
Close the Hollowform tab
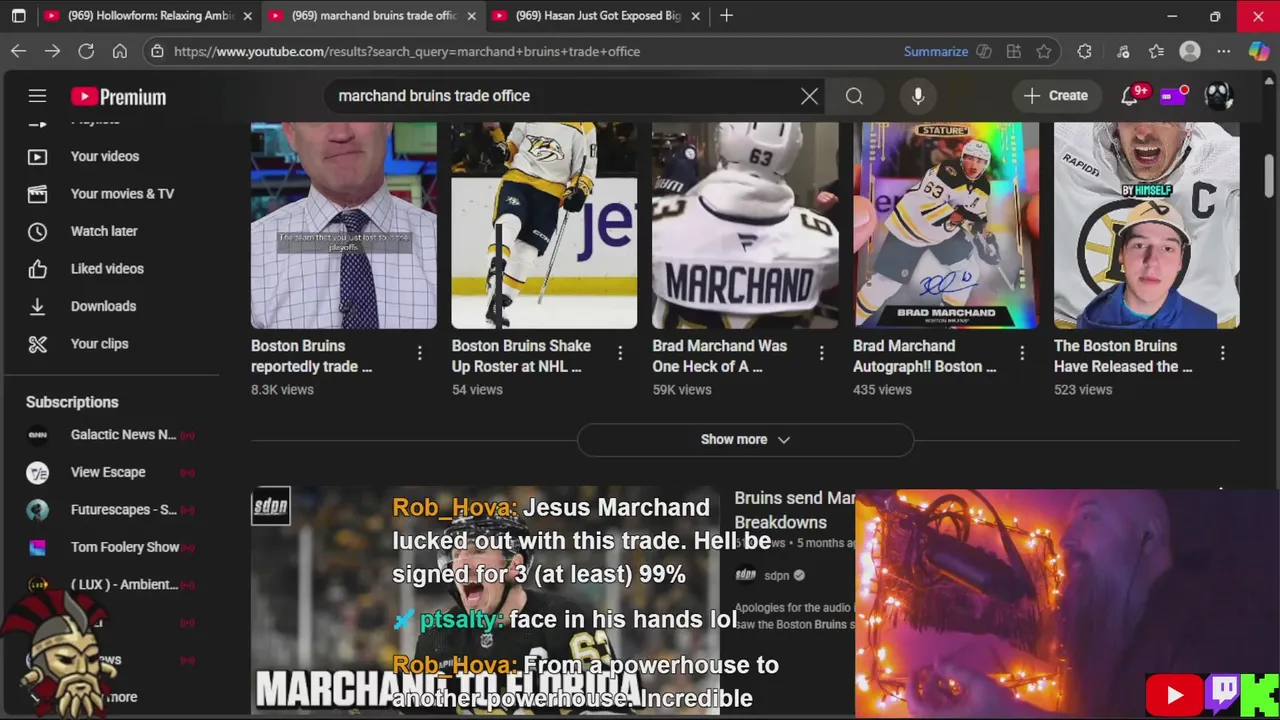pos(247,16)
